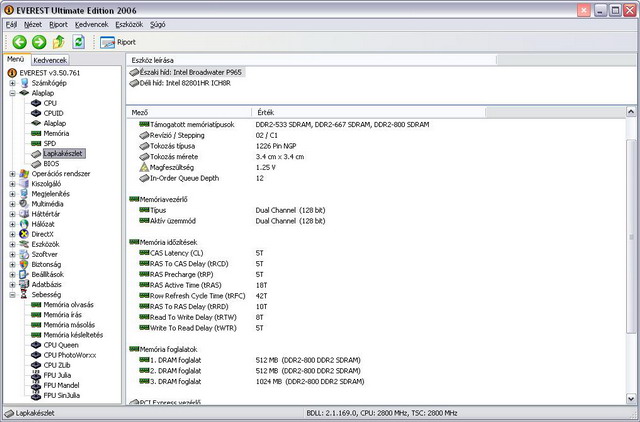Open the Fájl menu
The image size is (640, 422).
[x=11, y=24]
